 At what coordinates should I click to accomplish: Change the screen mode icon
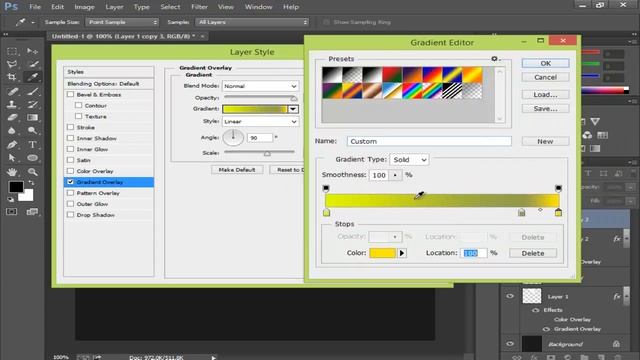pos(32,211)
